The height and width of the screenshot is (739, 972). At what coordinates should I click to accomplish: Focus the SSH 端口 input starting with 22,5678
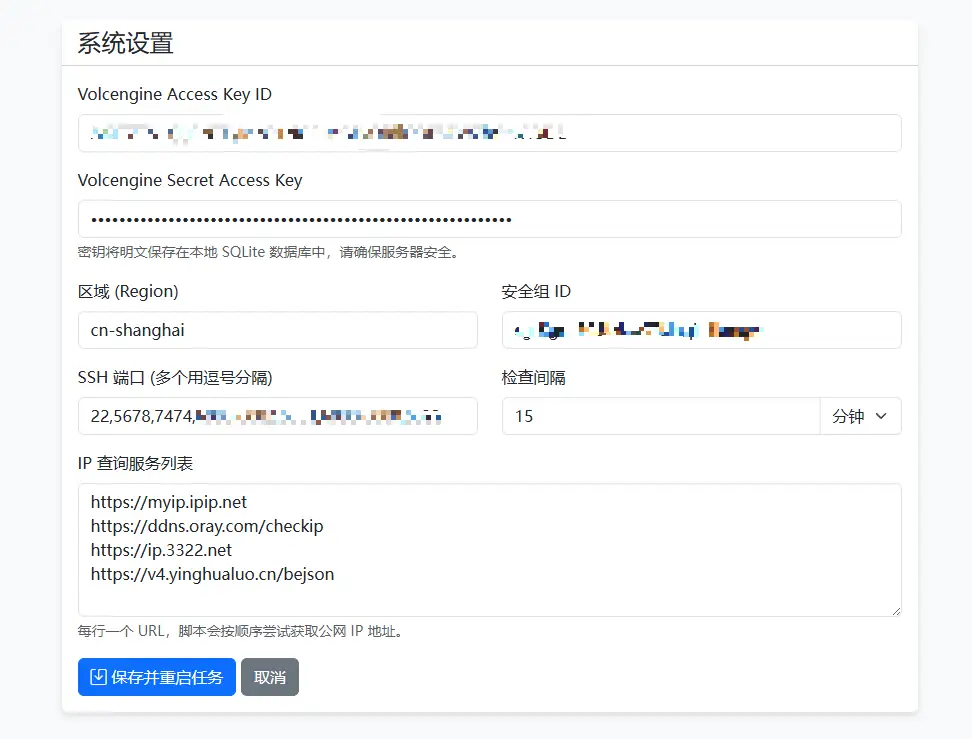[x=277, y=416]
